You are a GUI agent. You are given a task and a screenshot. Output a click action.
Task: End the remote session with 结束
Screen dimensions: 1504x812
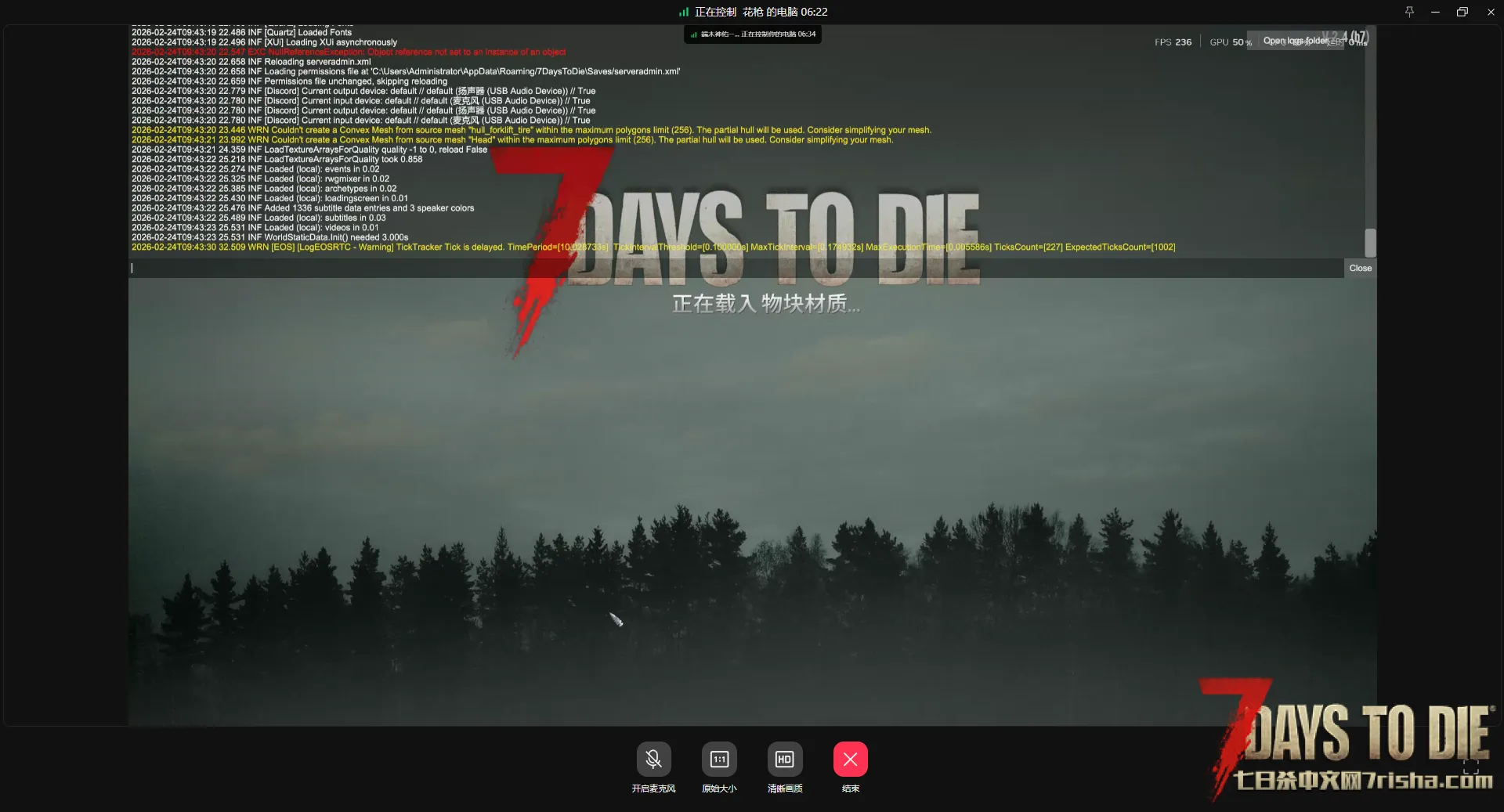coord(850,760)
